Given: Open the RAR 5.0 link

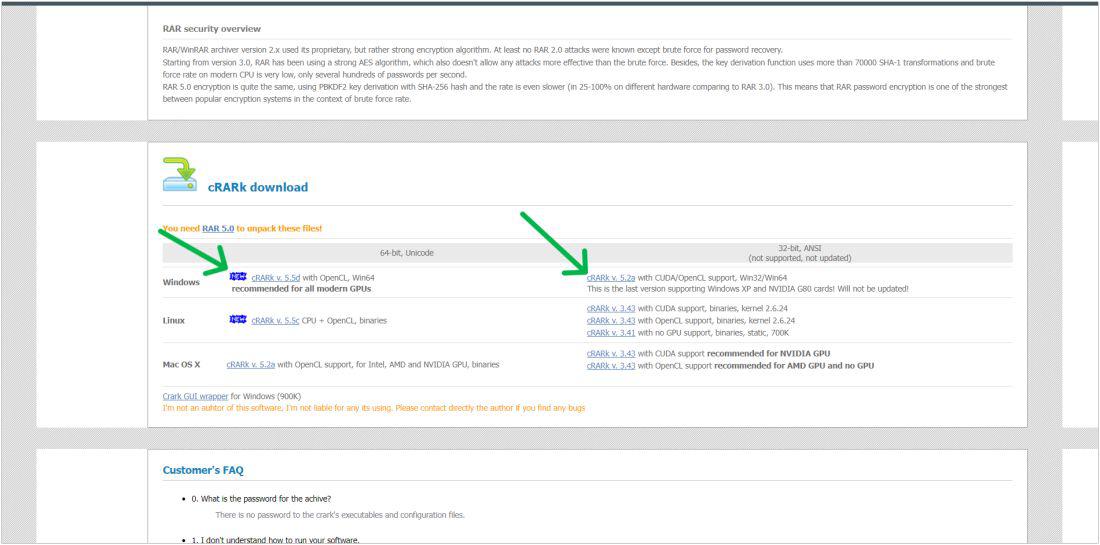Looking at the screenshot, I should [218, 229].
